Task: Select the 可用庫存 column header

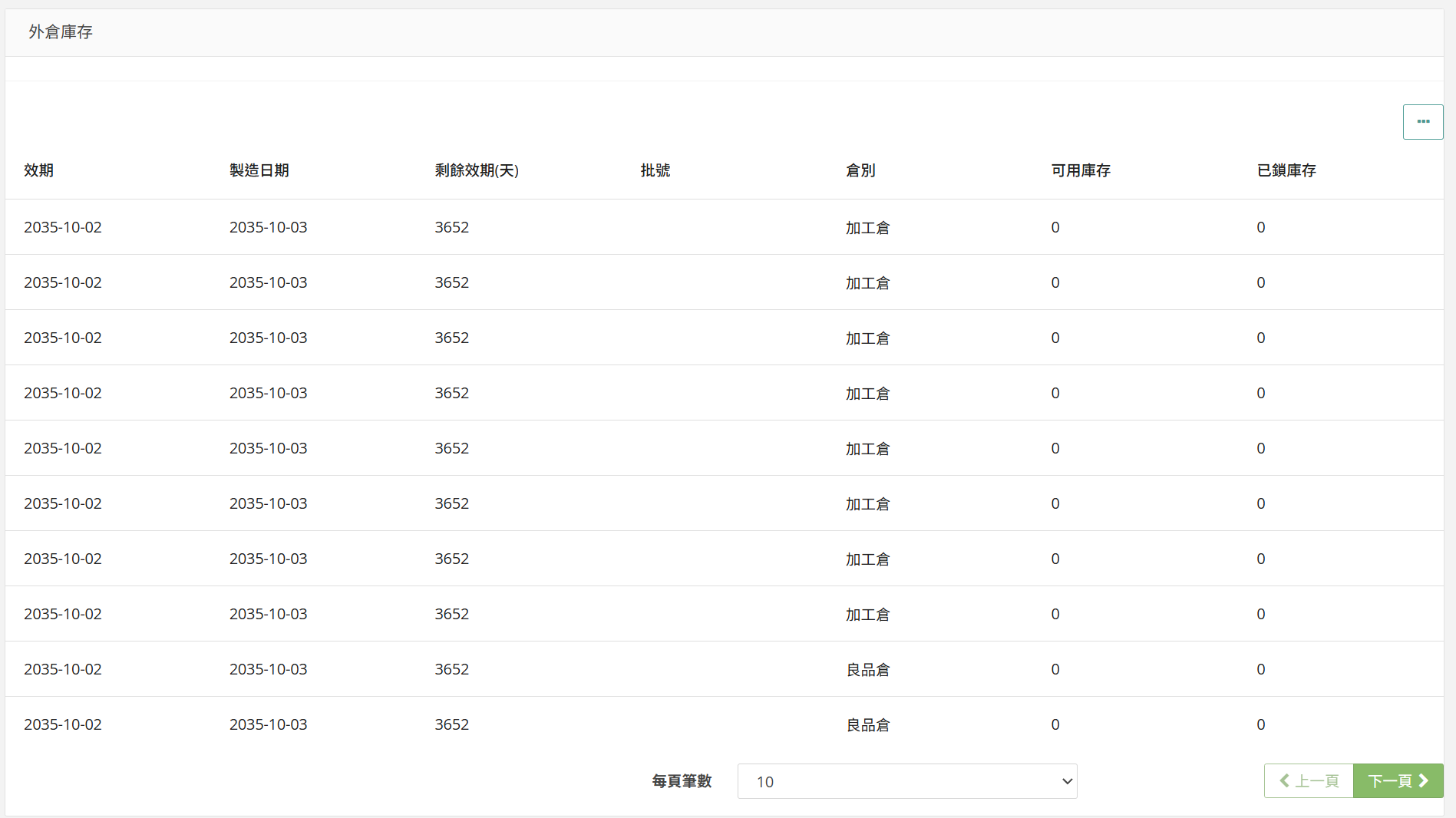Action: click(x=1081, y=170)
